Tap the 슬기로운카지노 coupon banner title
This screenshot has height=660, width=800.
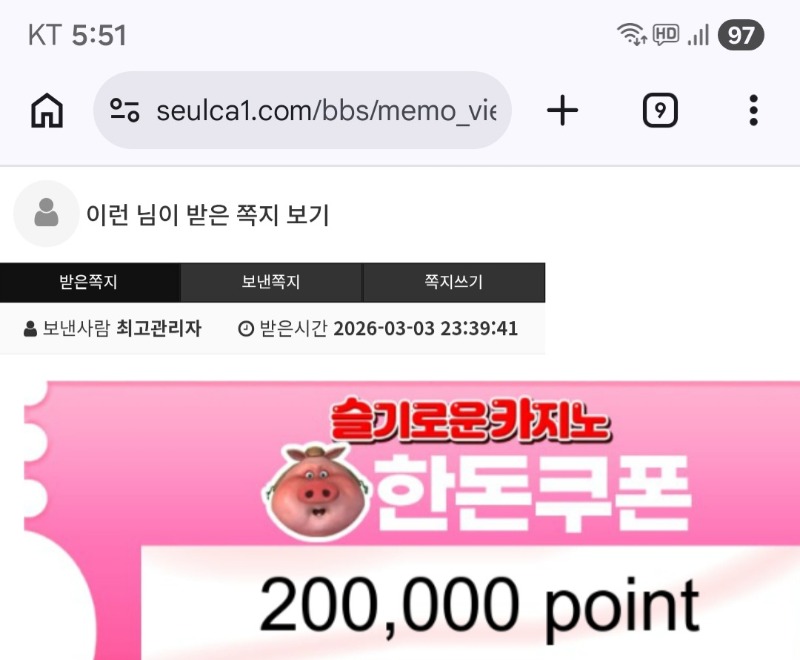pos(470,420)
